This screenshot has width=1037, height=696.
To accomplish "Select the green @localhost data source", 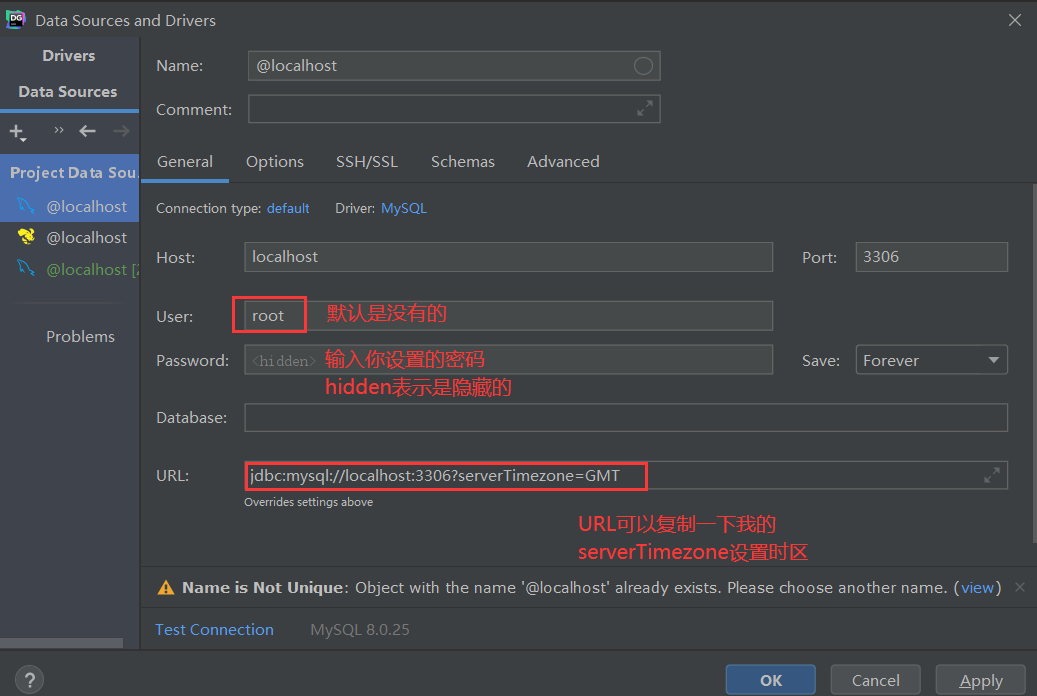I will [x=86, y=269].
